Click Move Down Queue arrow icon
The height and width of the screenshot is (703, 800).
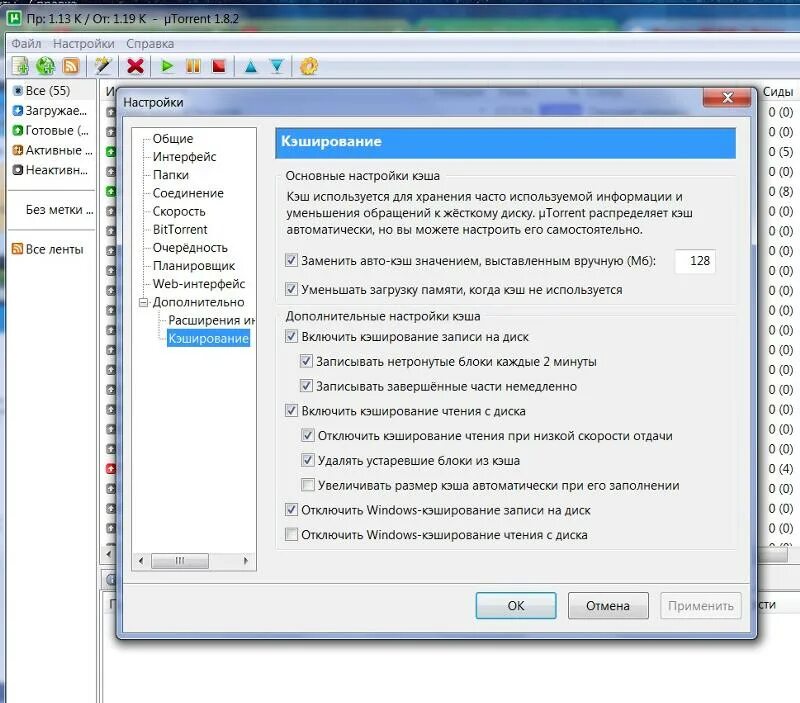(277, 66)
